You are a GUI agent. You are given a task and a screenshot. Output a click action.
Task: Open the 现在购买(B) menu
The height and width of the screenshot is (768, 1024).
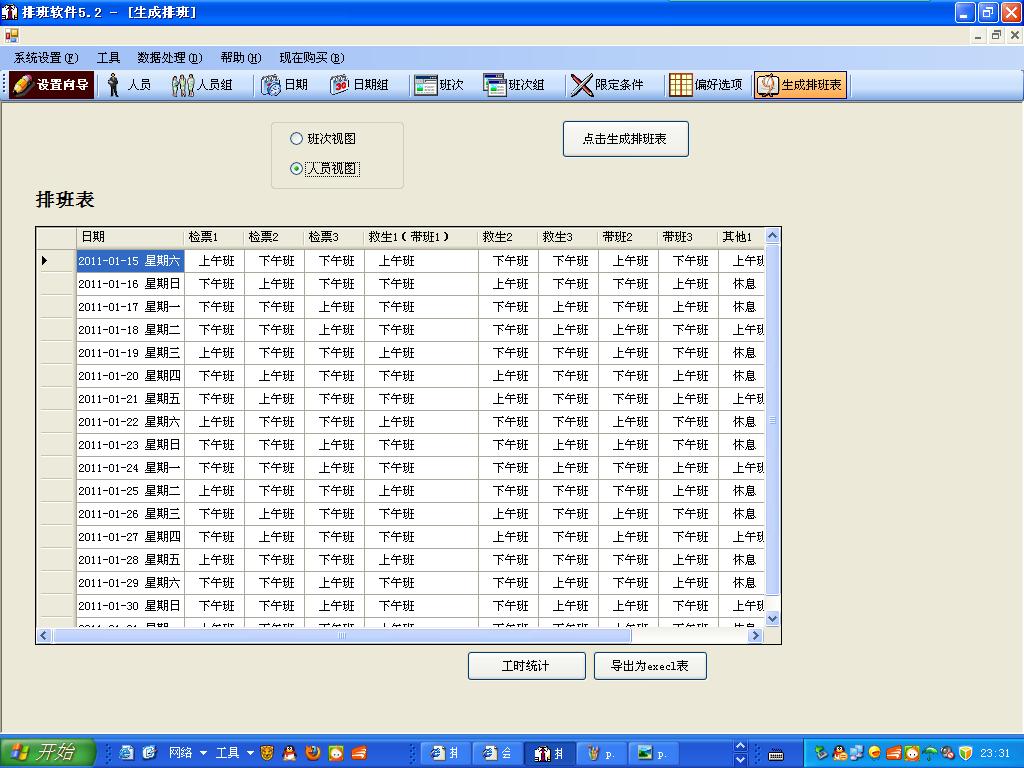[x=312, y=57]
